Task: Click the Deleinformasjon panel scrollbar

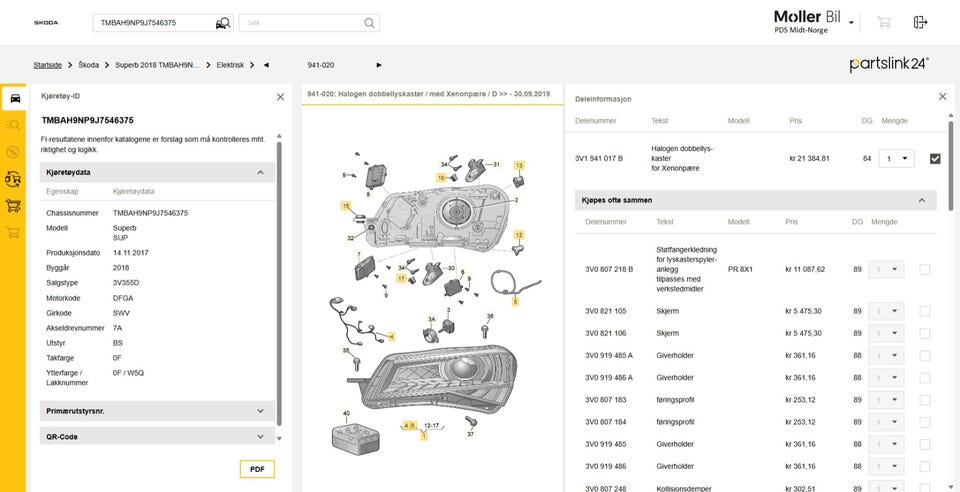Action: [x=951, y=165]
